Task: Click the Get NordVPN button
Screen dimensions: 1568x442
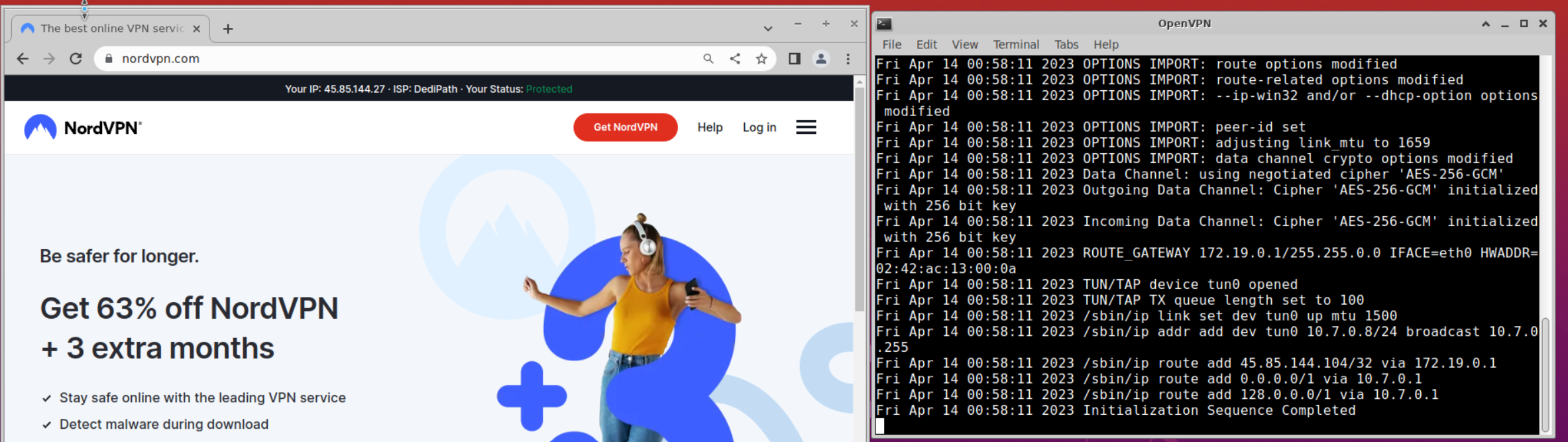Action: [x=625, y=127]
